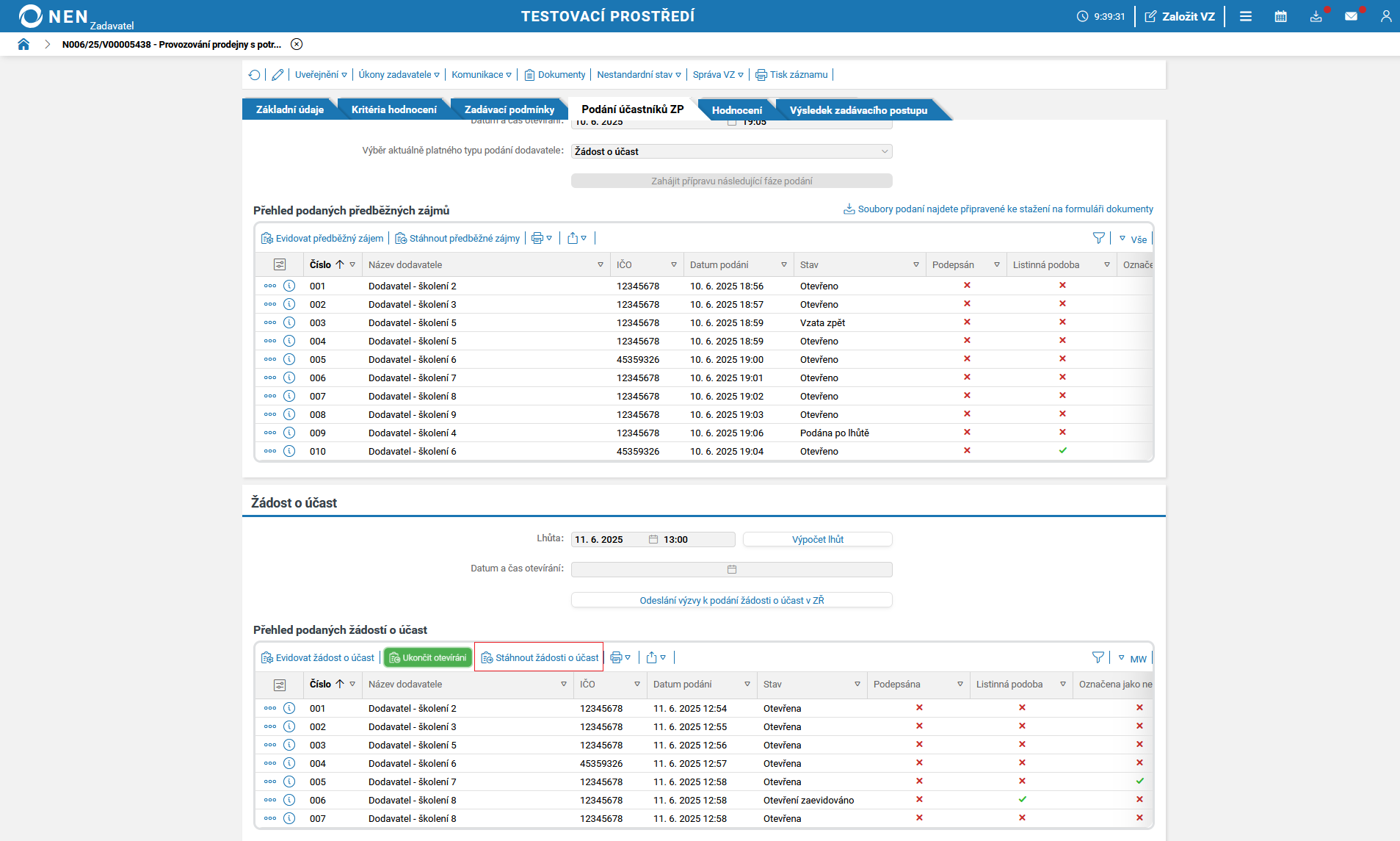Click the info icon for row 005 Dodavatel - školení 6
1400x841 pixels.
[x=289, y=359]
